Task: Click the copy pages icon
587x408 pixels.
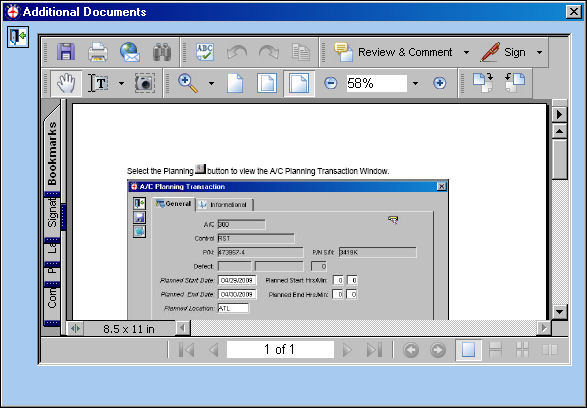Action: point(301,52)
